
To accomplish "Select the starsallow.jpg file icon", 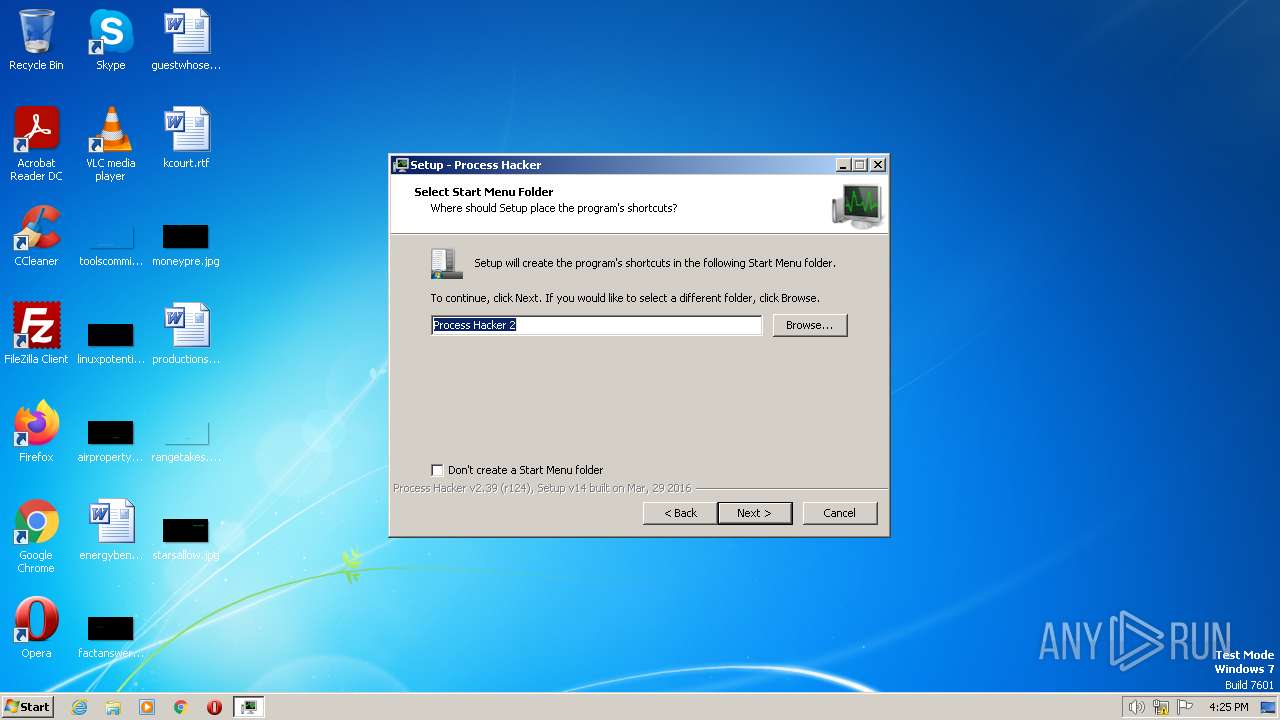I will 186,538.
